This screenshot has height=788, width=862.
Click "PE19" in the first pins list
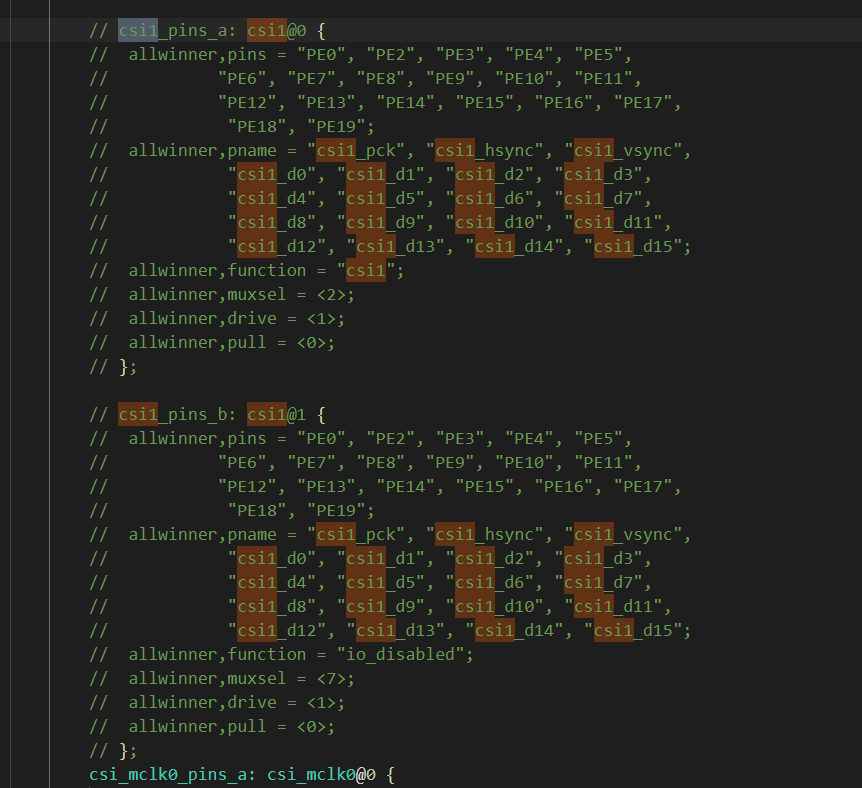point(336,126)
